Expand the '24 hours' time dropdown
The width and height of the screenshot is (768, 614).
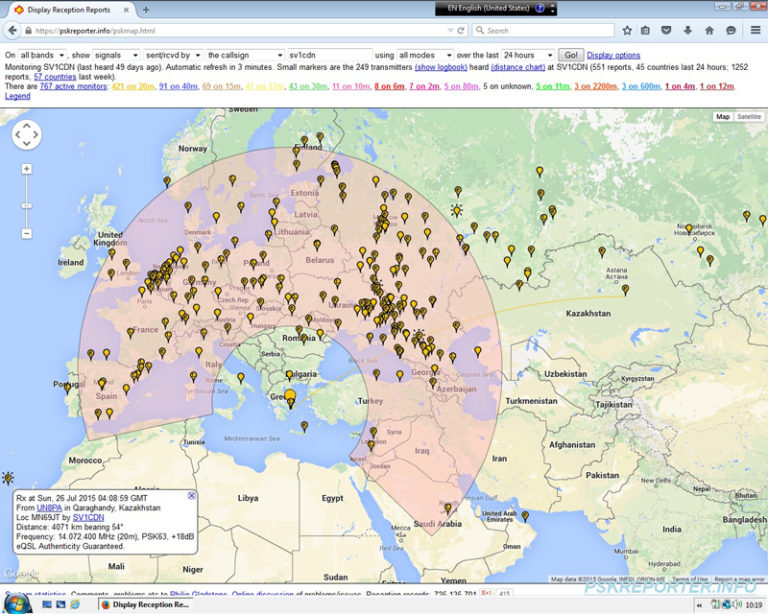[528, 55]
